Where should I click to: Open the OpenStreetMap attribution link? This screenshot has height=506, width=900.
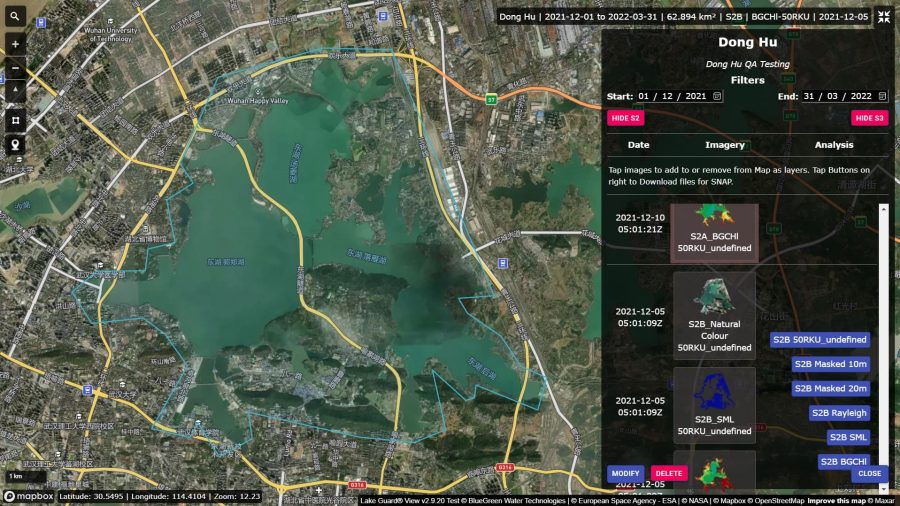click(x=777, y=501)
